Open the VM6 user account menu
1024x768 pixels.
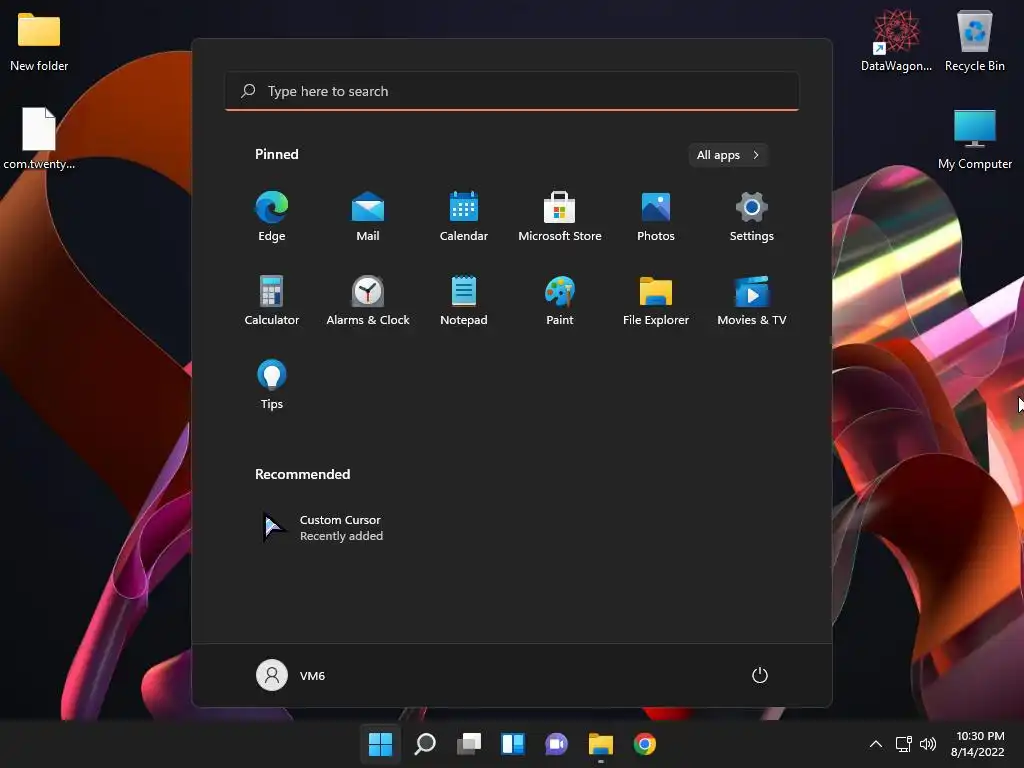tap(291, 675)
